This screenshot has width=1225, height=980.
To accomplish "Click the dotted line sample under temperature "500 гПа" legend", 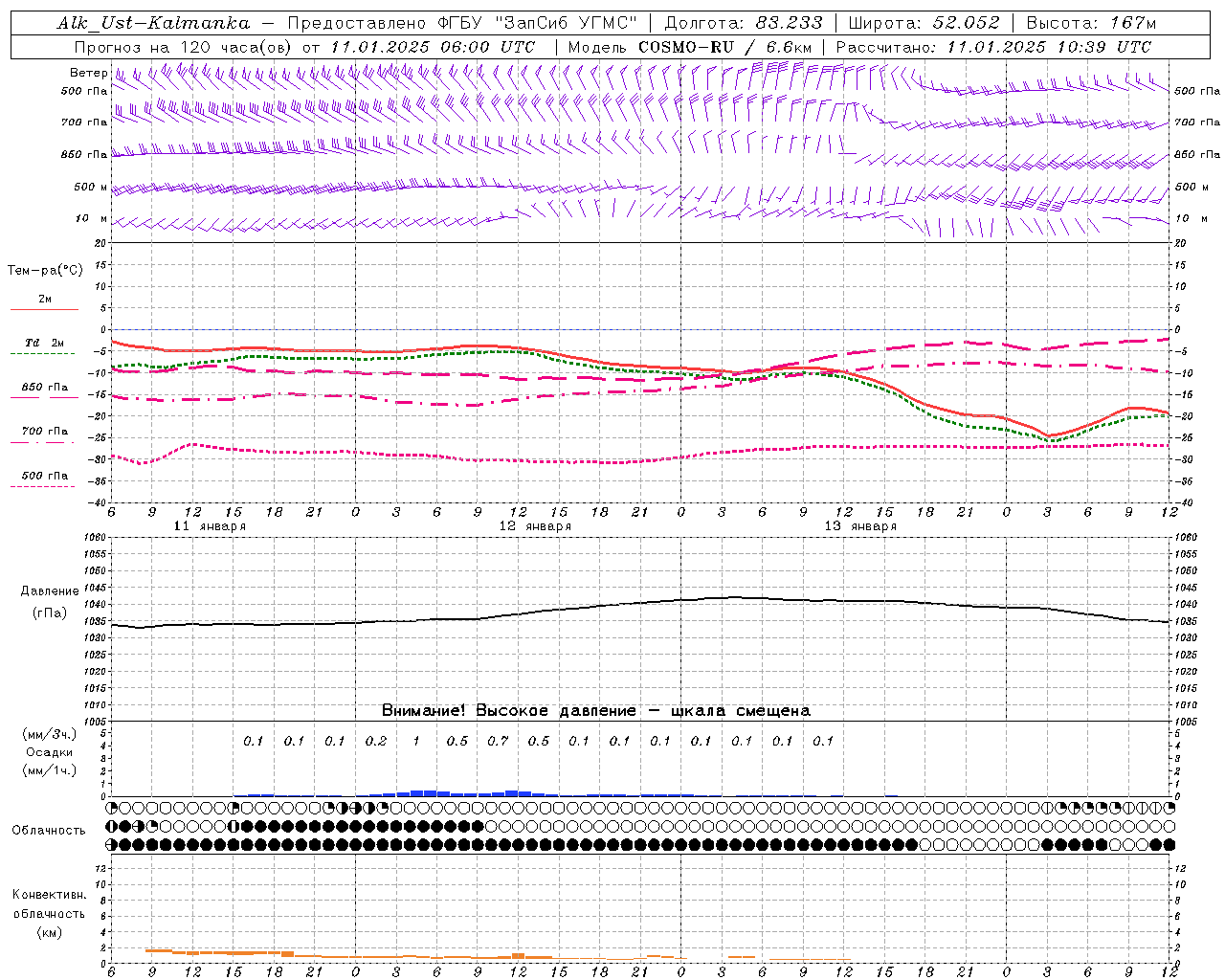I will (x=43, y=486).
